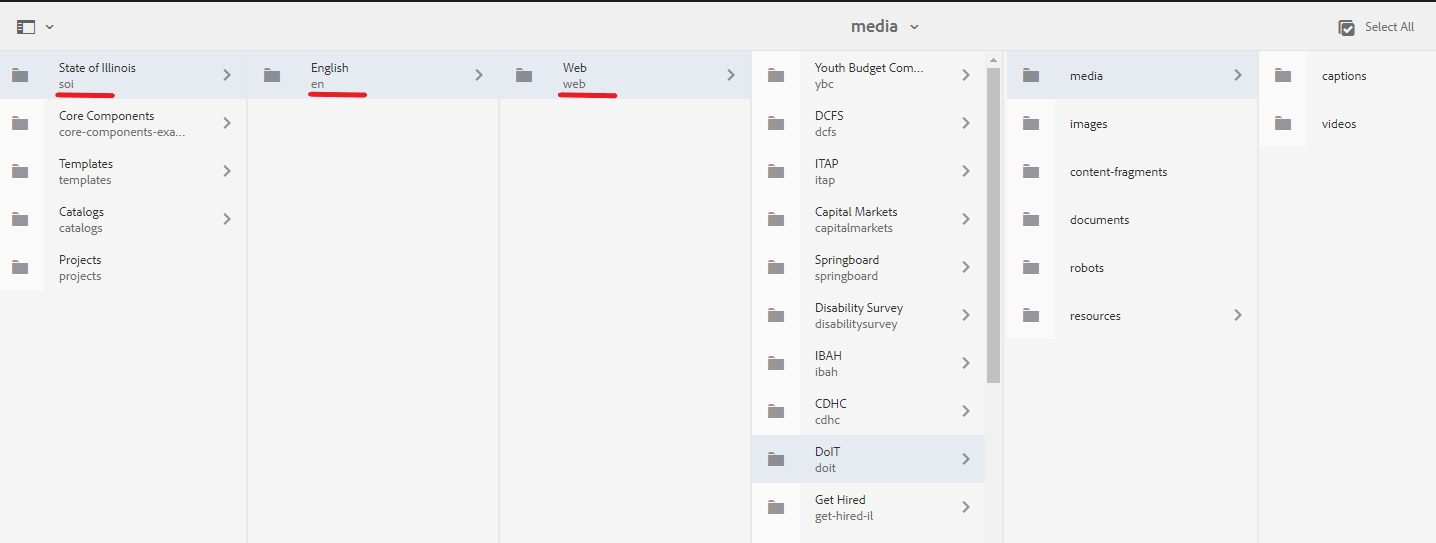Expand the ITAP row chevron
Viewport: 1436px width, 543px height.
pos(966,171)
